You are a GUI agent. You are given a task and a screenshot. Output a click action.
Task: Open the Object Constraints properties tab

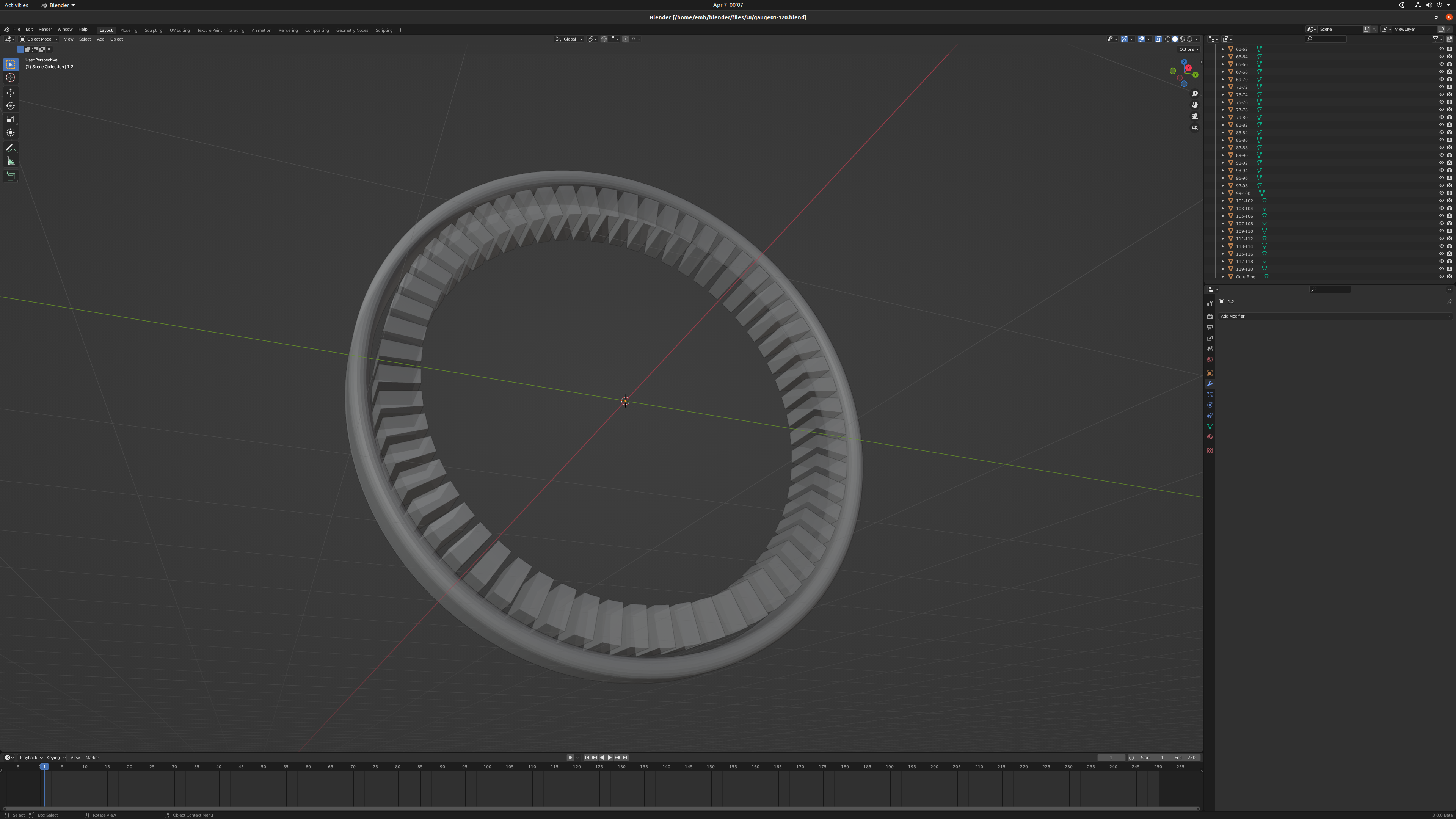pos(1210,416)
